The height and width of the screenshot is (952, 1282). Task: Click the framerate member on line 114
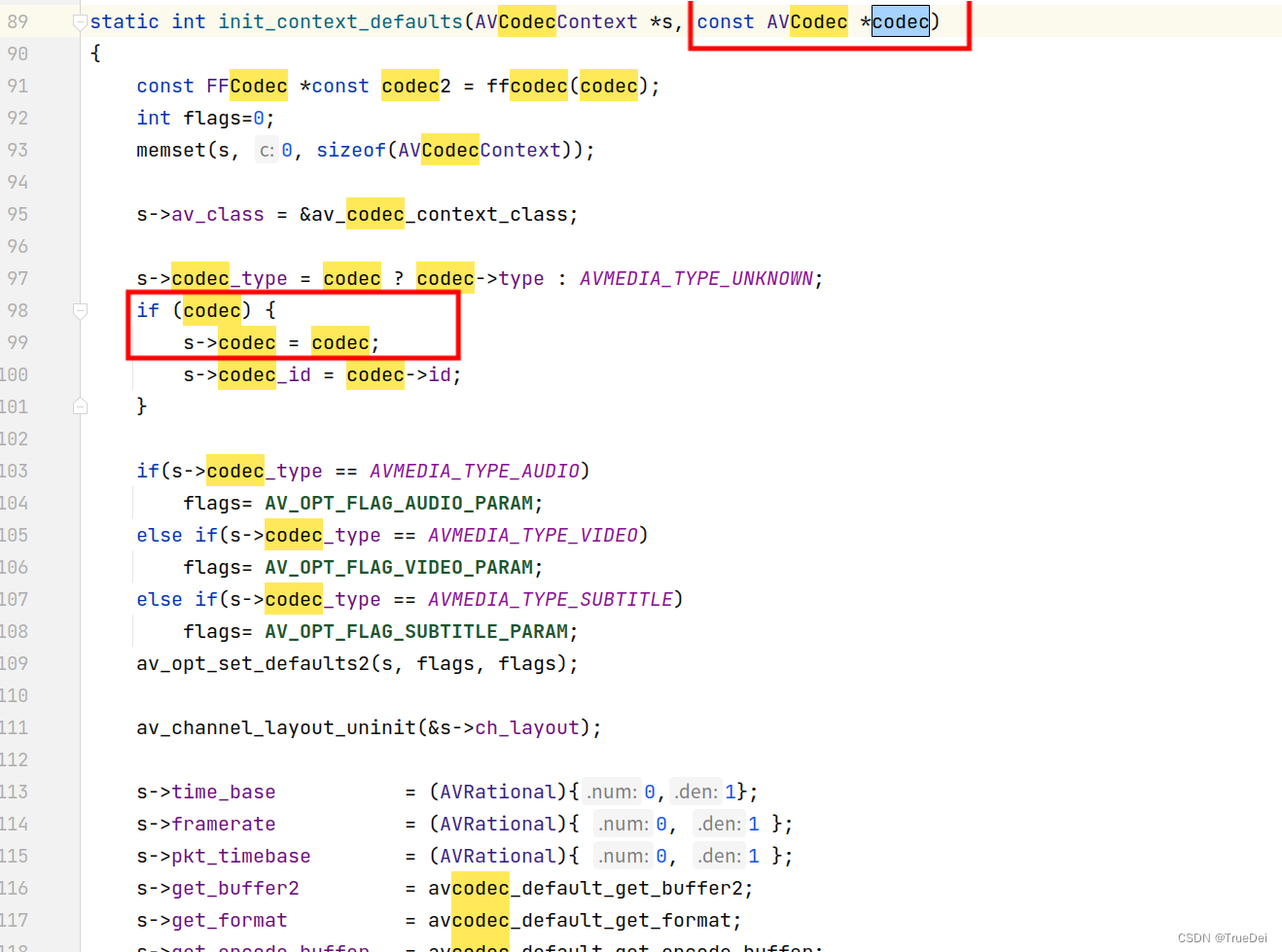point(224,824)
